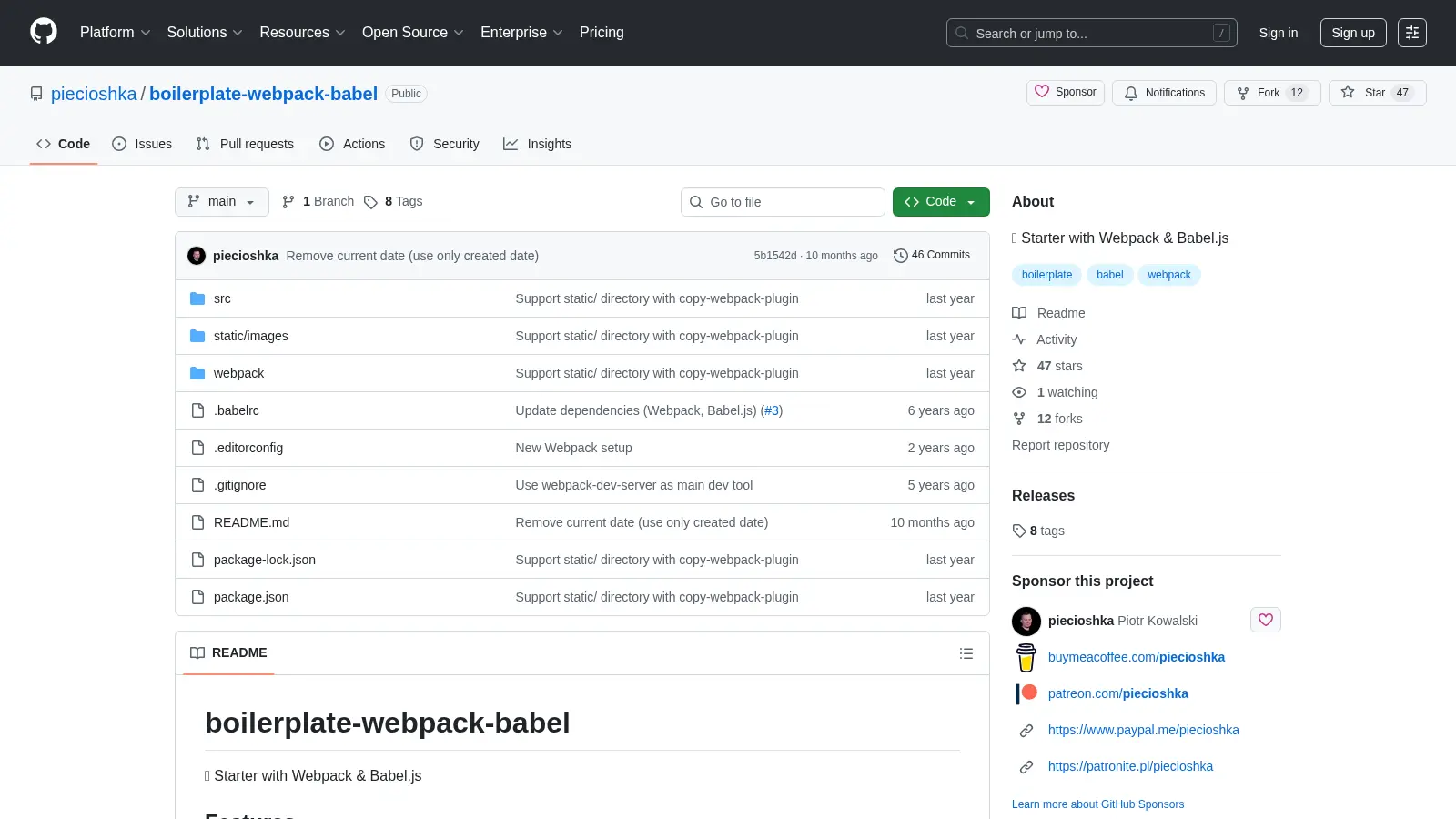Open the Insights tab

click(x=537, y=144)
